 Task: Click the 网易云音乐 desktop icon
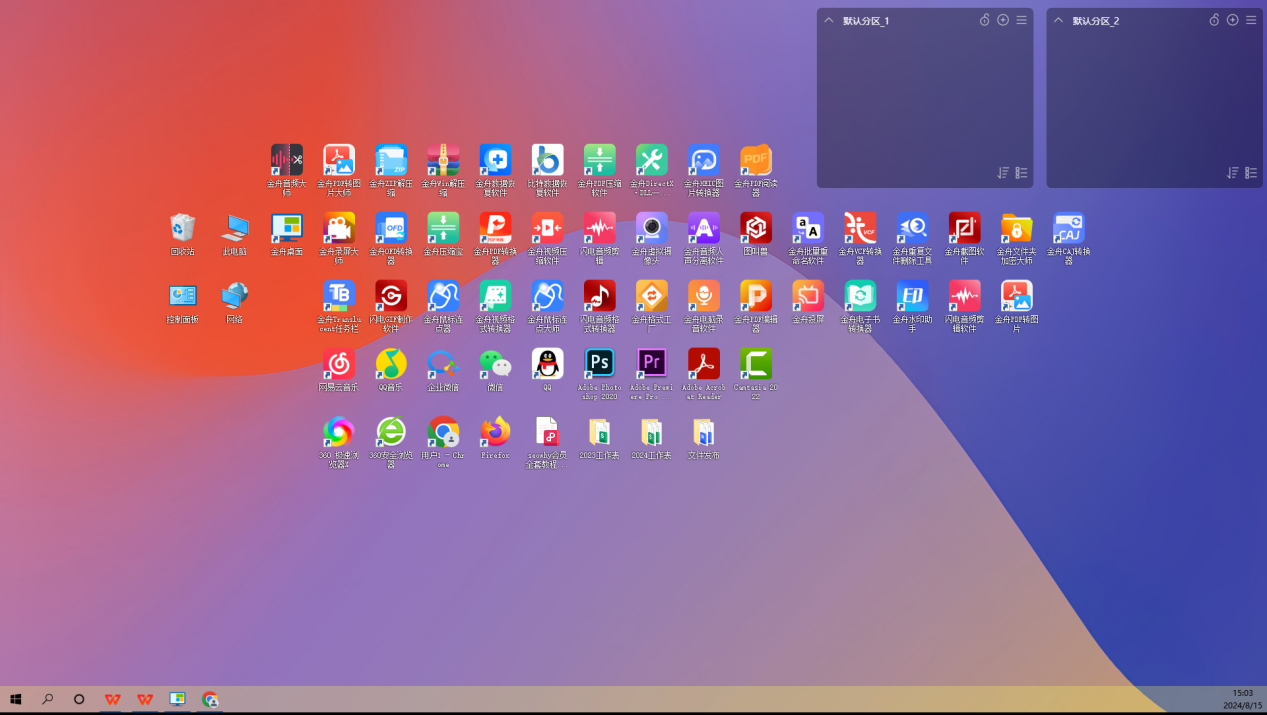pos(338,363)
